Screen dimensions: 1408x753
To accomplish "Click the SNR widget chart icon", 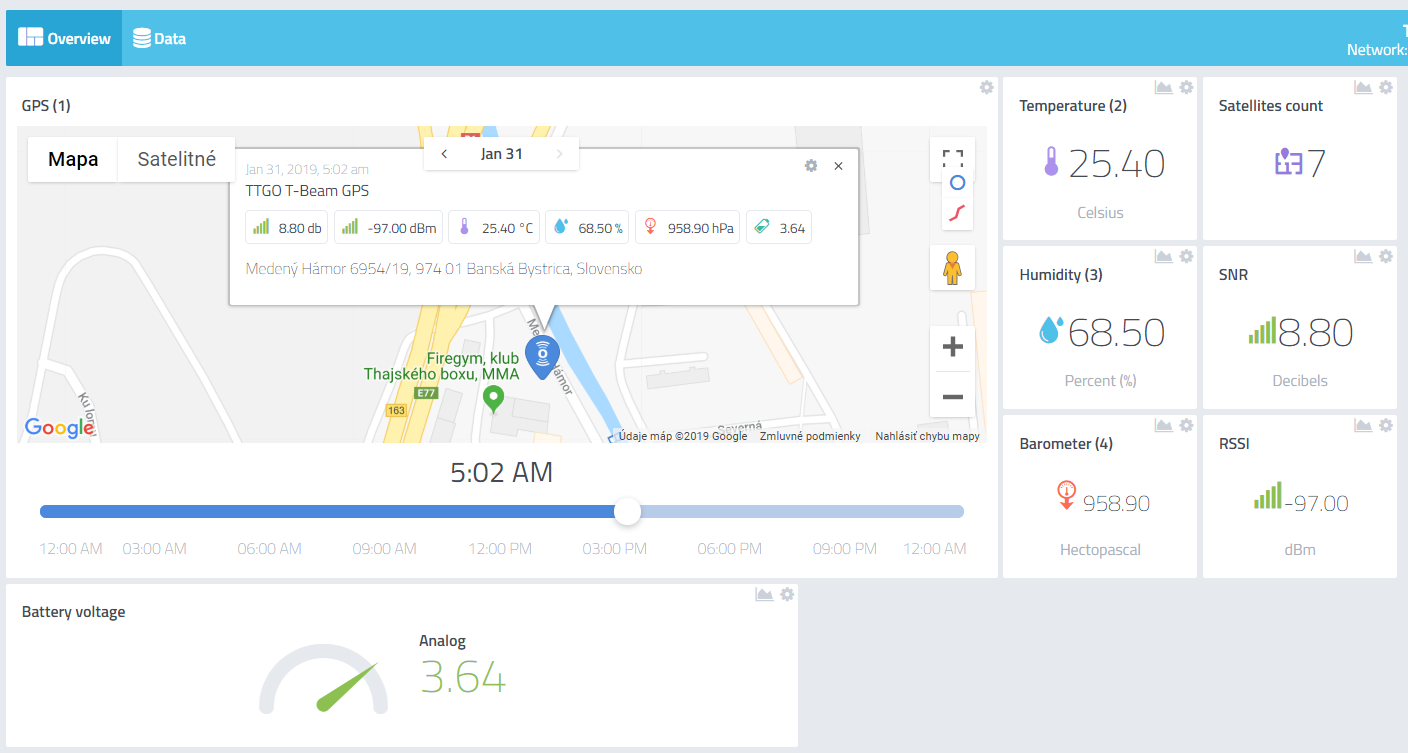I will click(x=1362, y=256).
